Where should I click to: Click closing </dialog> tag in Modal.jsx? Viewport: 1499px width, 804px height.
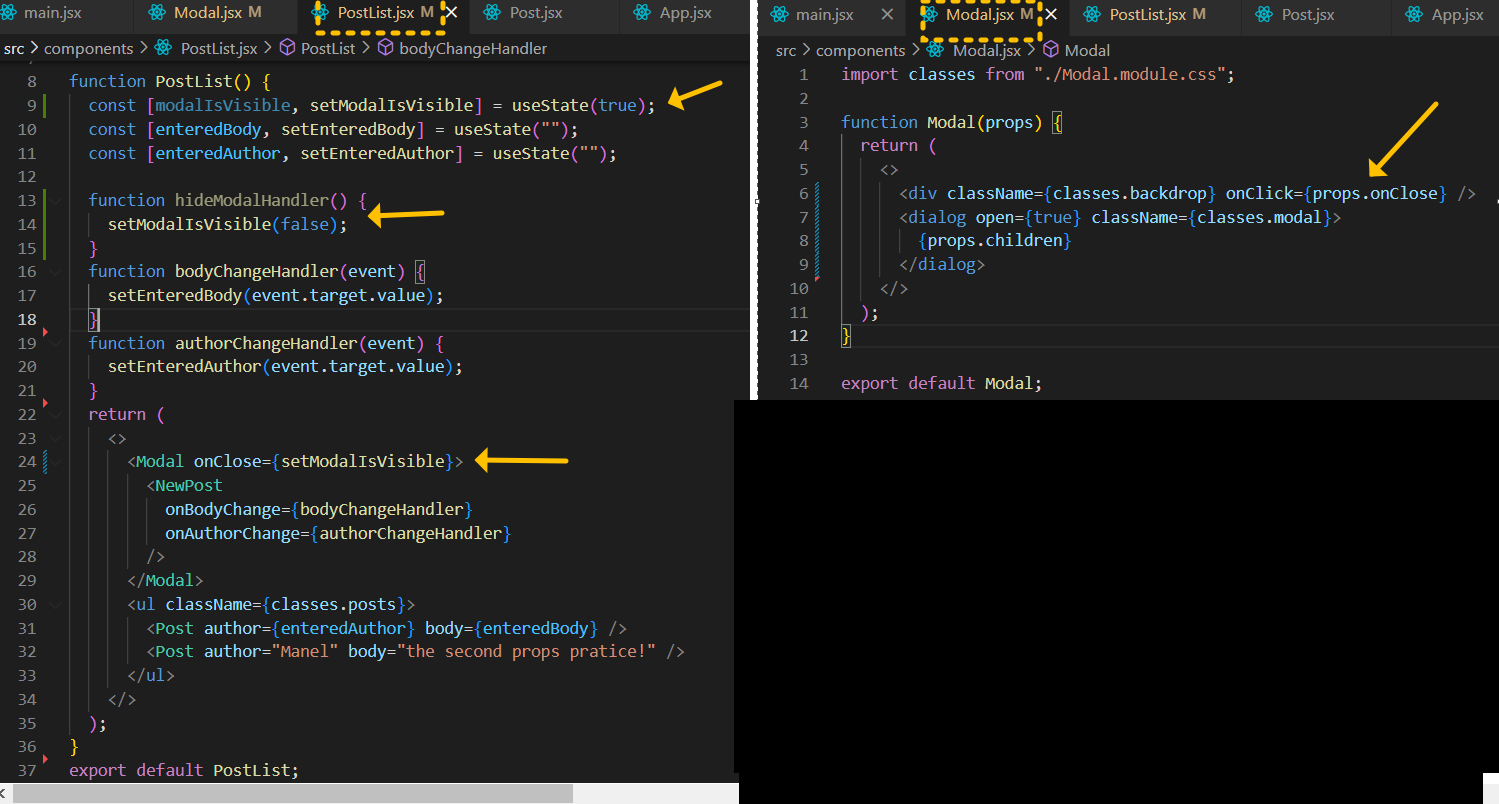[x=942, y=265]
